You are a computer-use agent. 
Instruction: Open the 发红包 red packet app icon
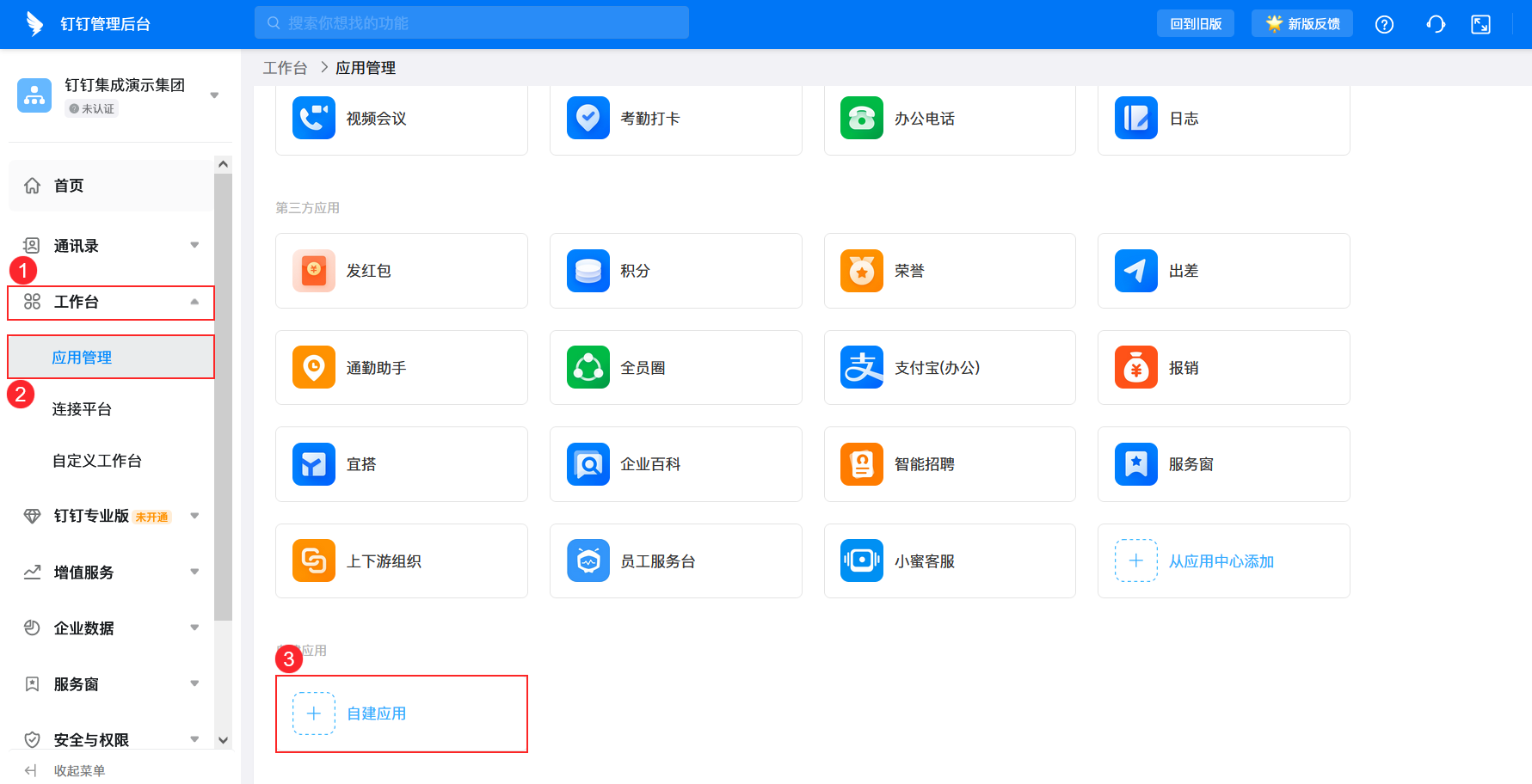314,271
